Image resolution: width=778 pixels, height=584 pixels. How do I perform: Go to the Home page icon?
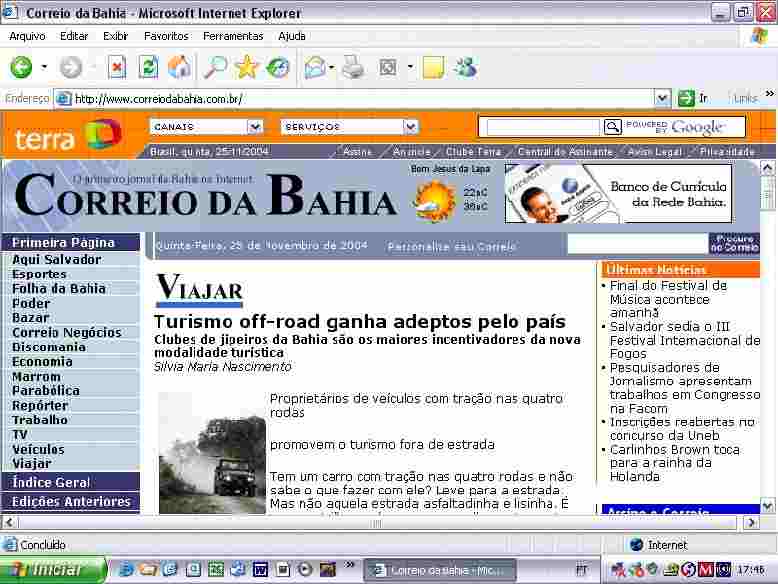tap(179, 67)
